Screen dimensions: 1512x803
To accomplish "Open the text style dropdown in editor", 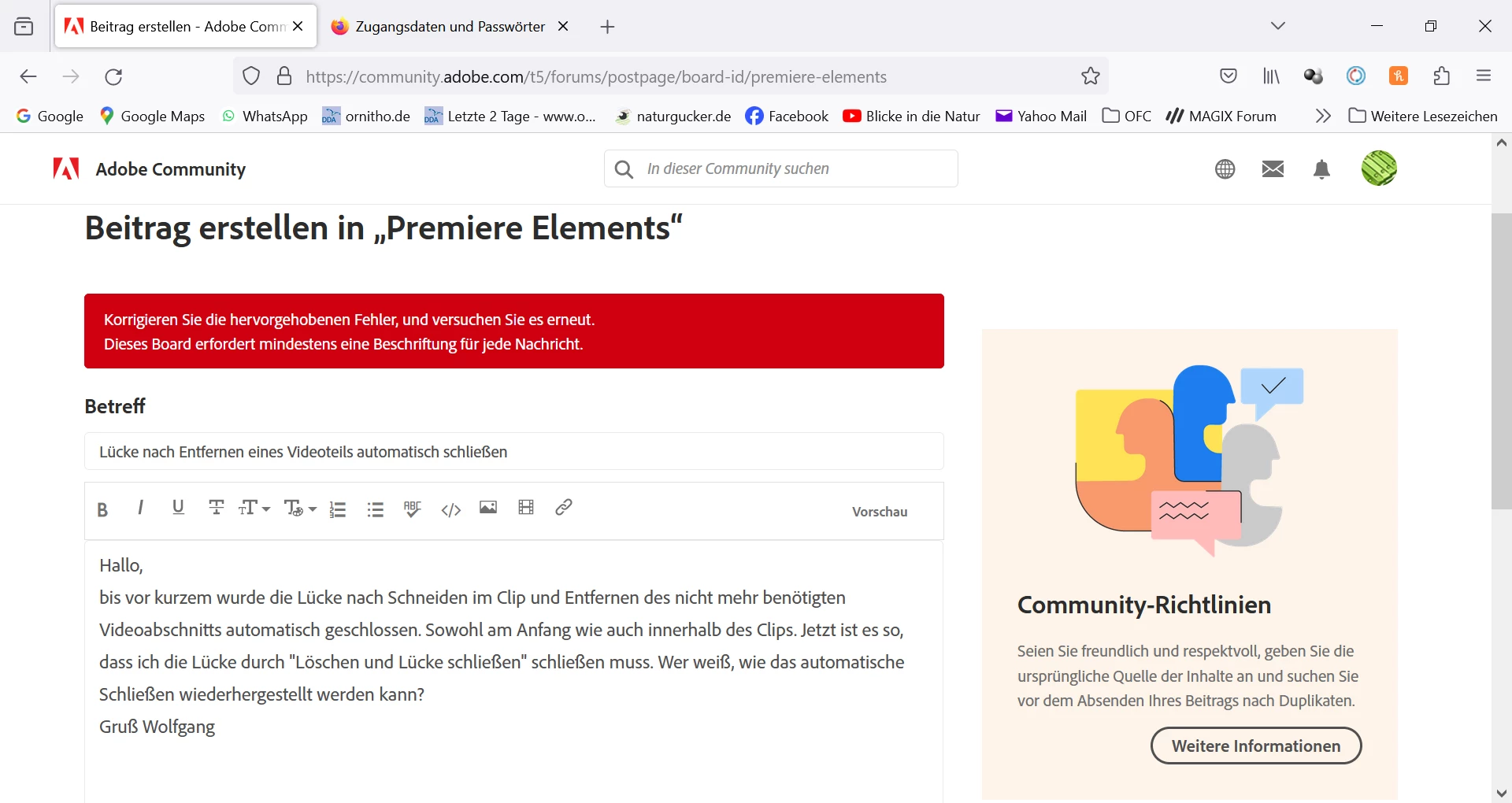I will point(299,509).
